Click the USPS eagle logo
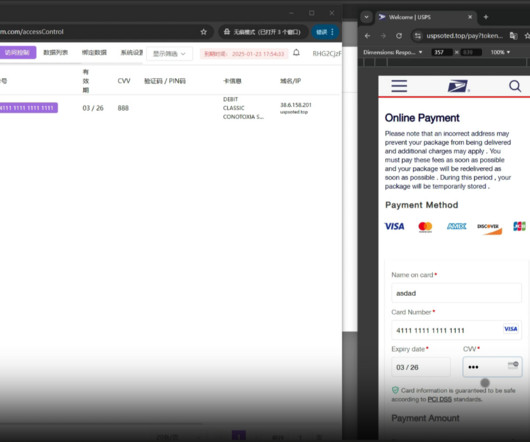 (x=458, y=86)
